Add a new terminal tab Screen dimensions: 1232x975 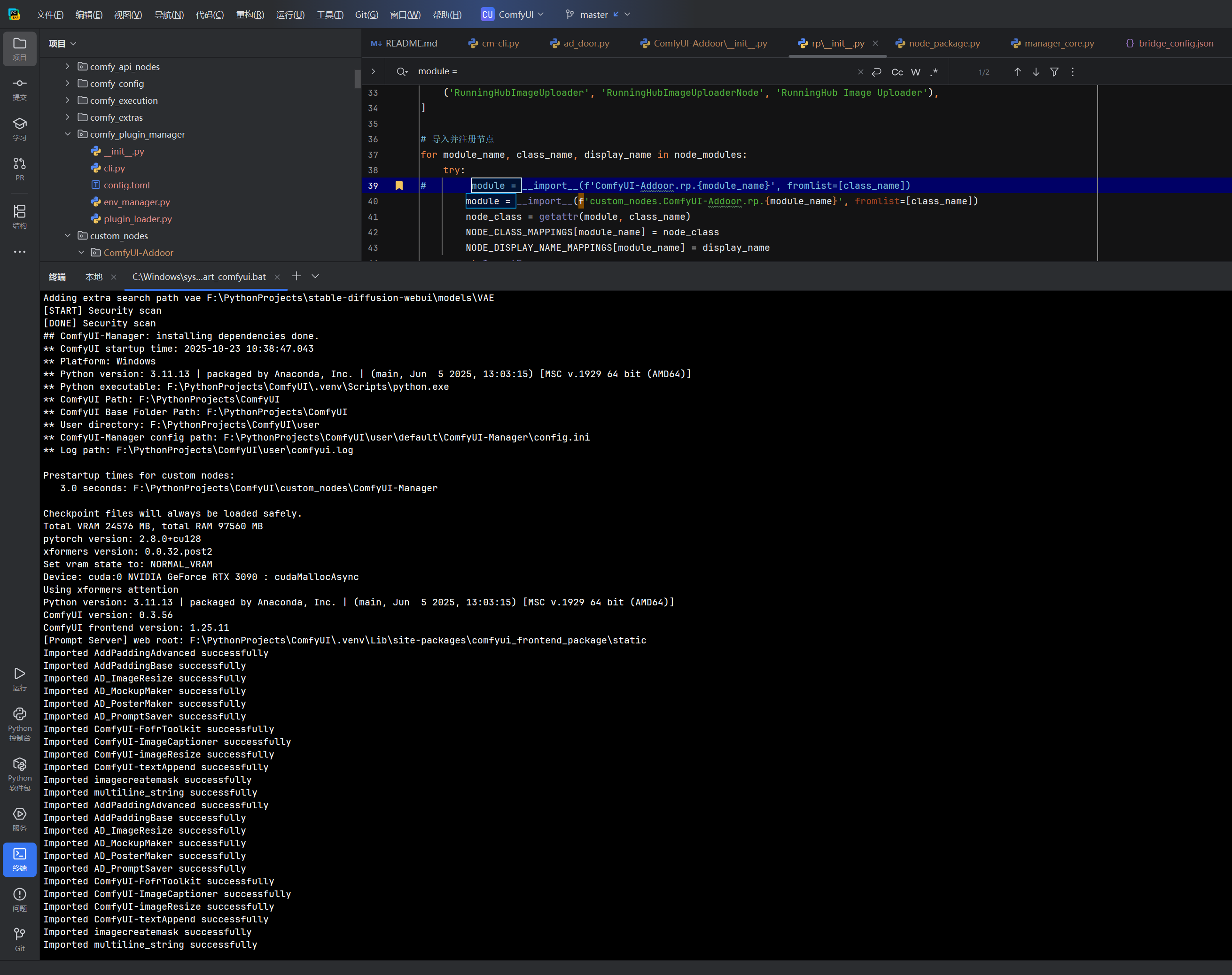296,276
